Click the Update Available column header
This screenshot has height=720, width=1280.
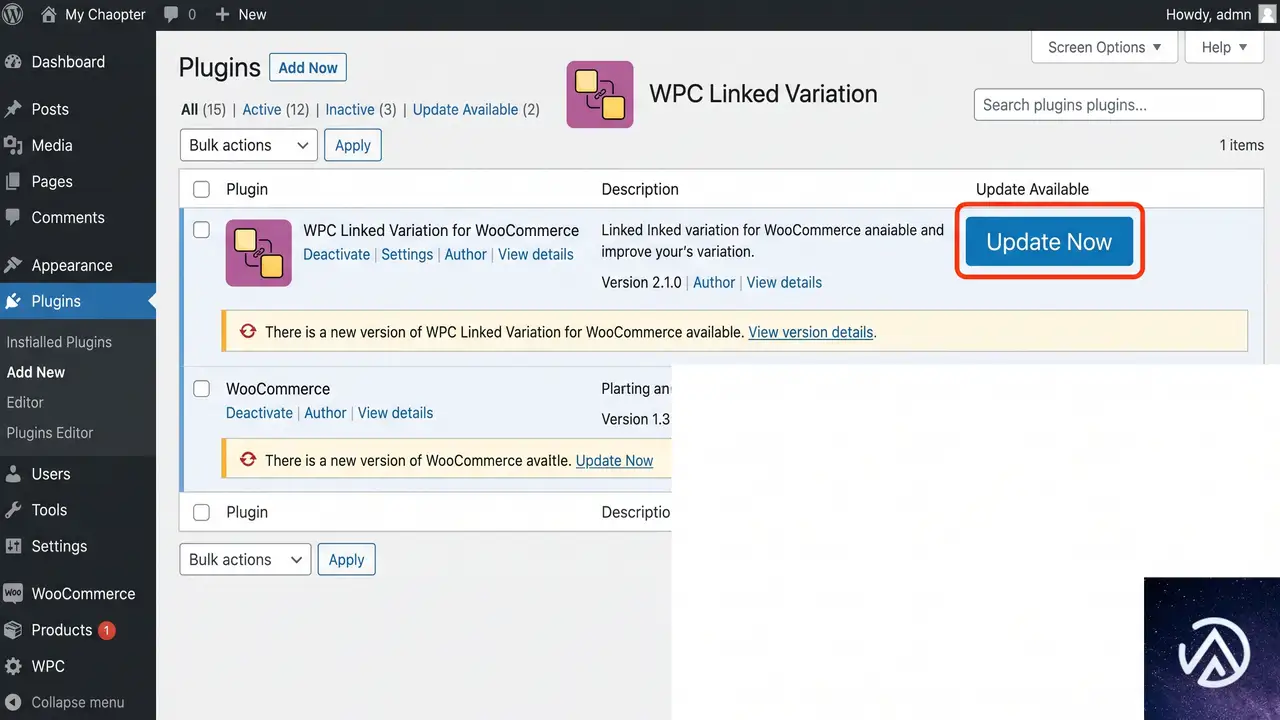tap(1033, 189)
